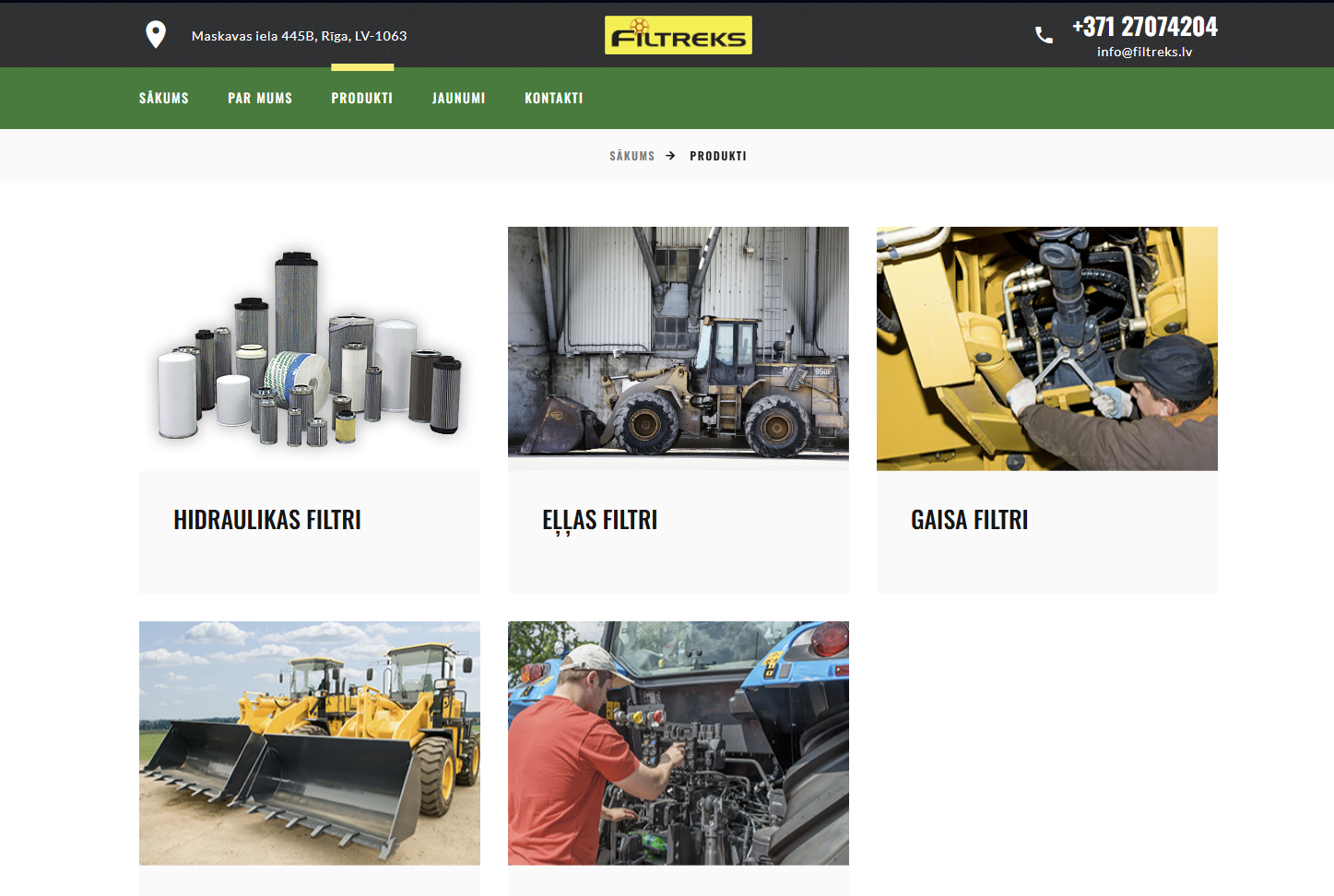The width and height of the screenshot is (1334, 896).
Task: Open the Gaisa Filtri category title
Action: point(969,520)
